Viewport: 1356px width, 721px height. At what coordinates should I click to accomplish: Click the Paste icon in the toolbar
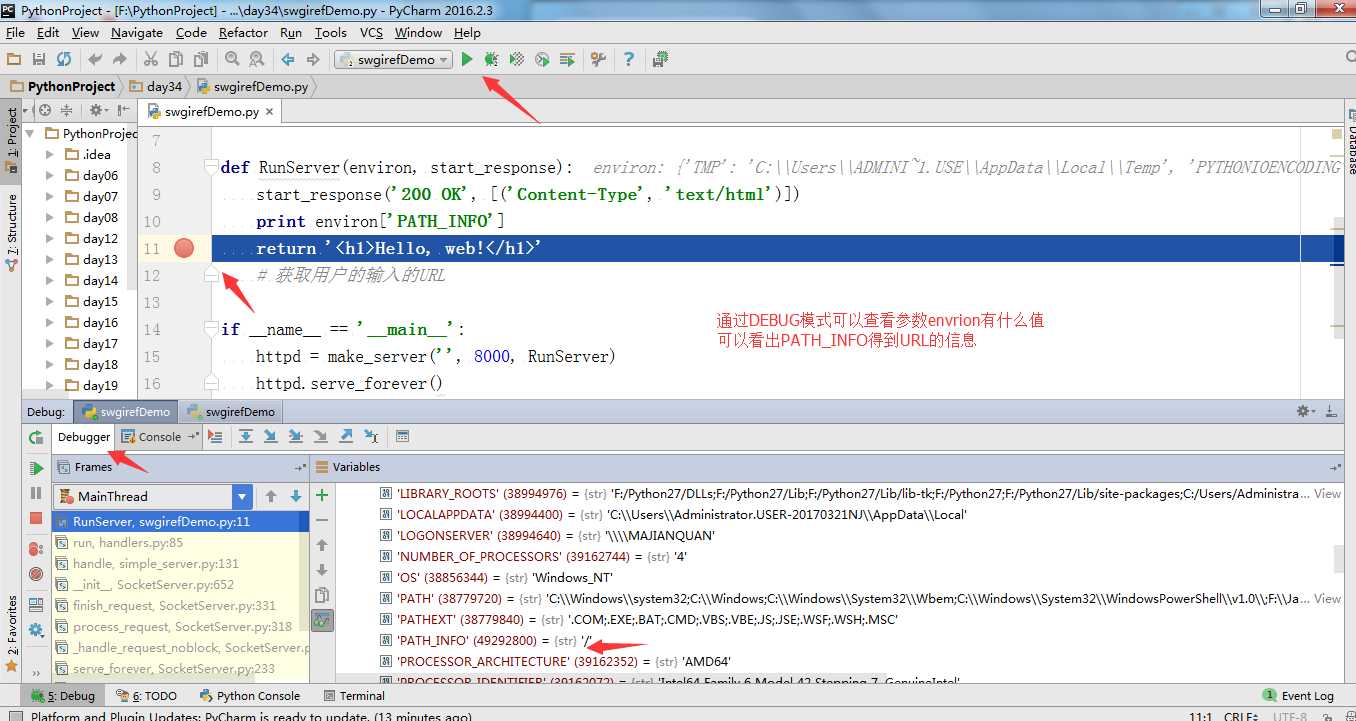tap(201, 60)
